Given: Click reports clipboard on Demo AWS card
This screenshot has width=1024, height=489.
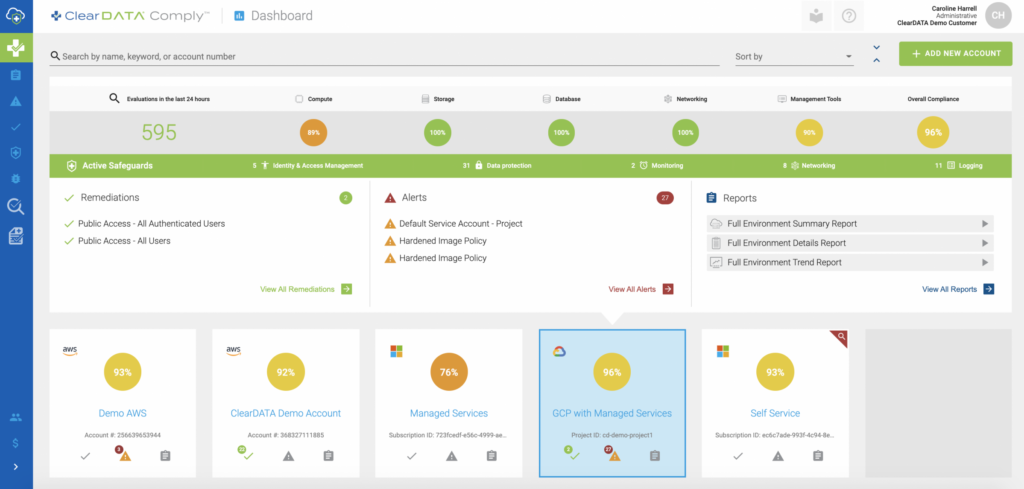Looking at the screenshot, I should click(165, 456).
